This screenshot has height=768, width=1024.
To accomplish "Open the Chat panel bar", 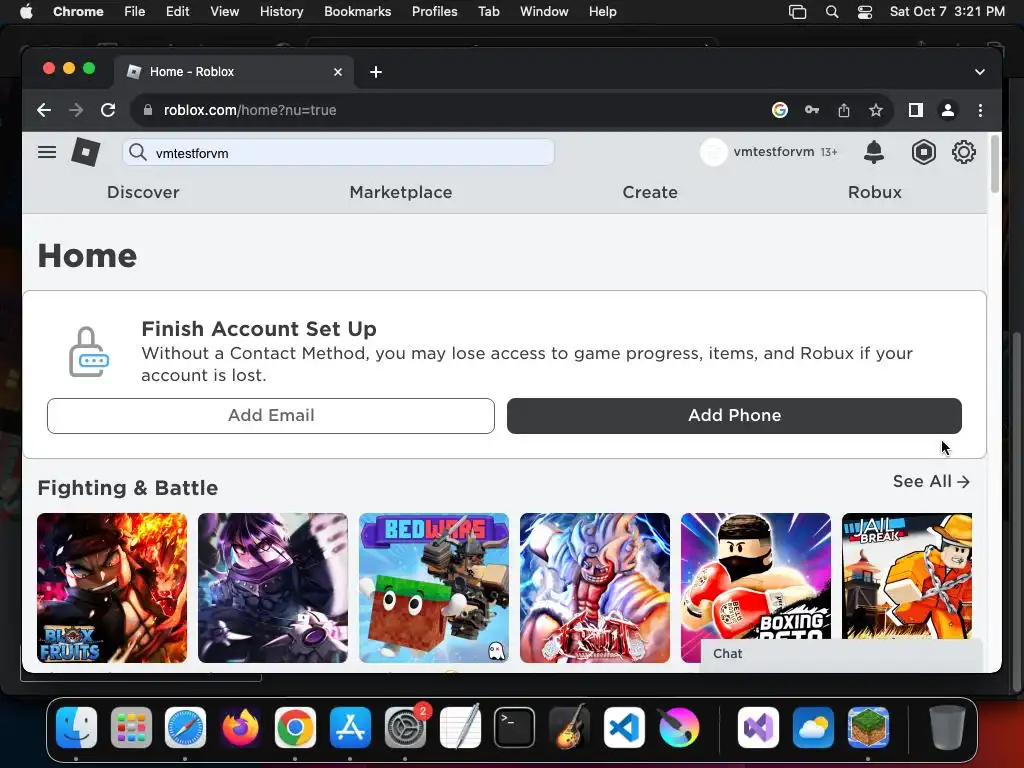I will (841, 654).
